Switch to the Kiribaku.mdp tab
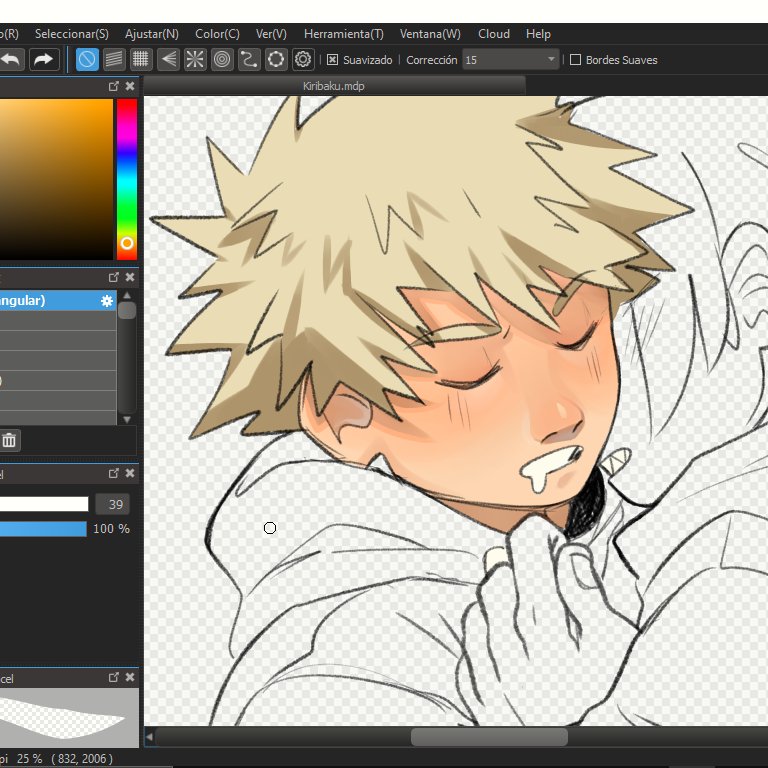Viewport: 768px width, 768px height. 334,86
